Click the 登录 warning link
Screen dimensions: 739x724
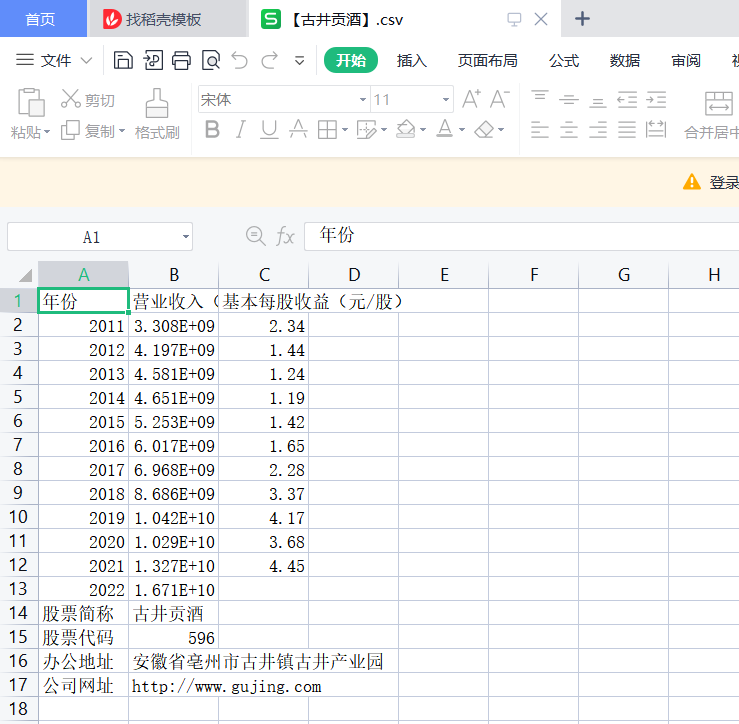pyautogui.click(x=724, y=182)
